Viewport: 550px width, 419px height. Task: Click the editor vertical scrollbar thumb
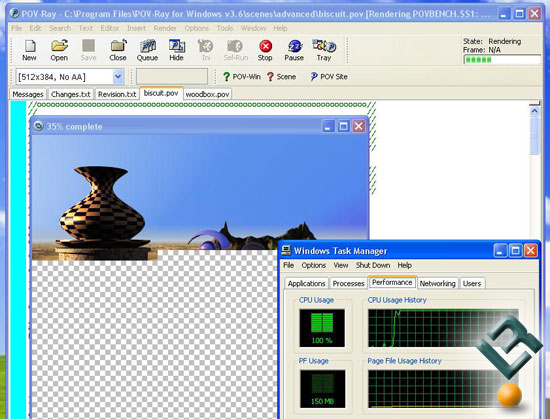pyautogui.click(x=535, y=136)
